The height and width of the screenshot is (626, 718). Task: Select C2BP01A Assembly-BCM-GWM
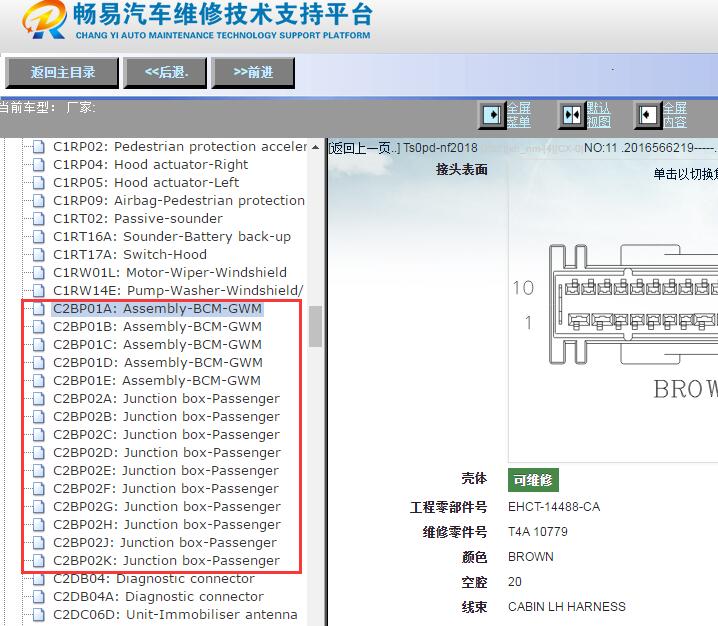pyautogui.click(x=158, y=309)
